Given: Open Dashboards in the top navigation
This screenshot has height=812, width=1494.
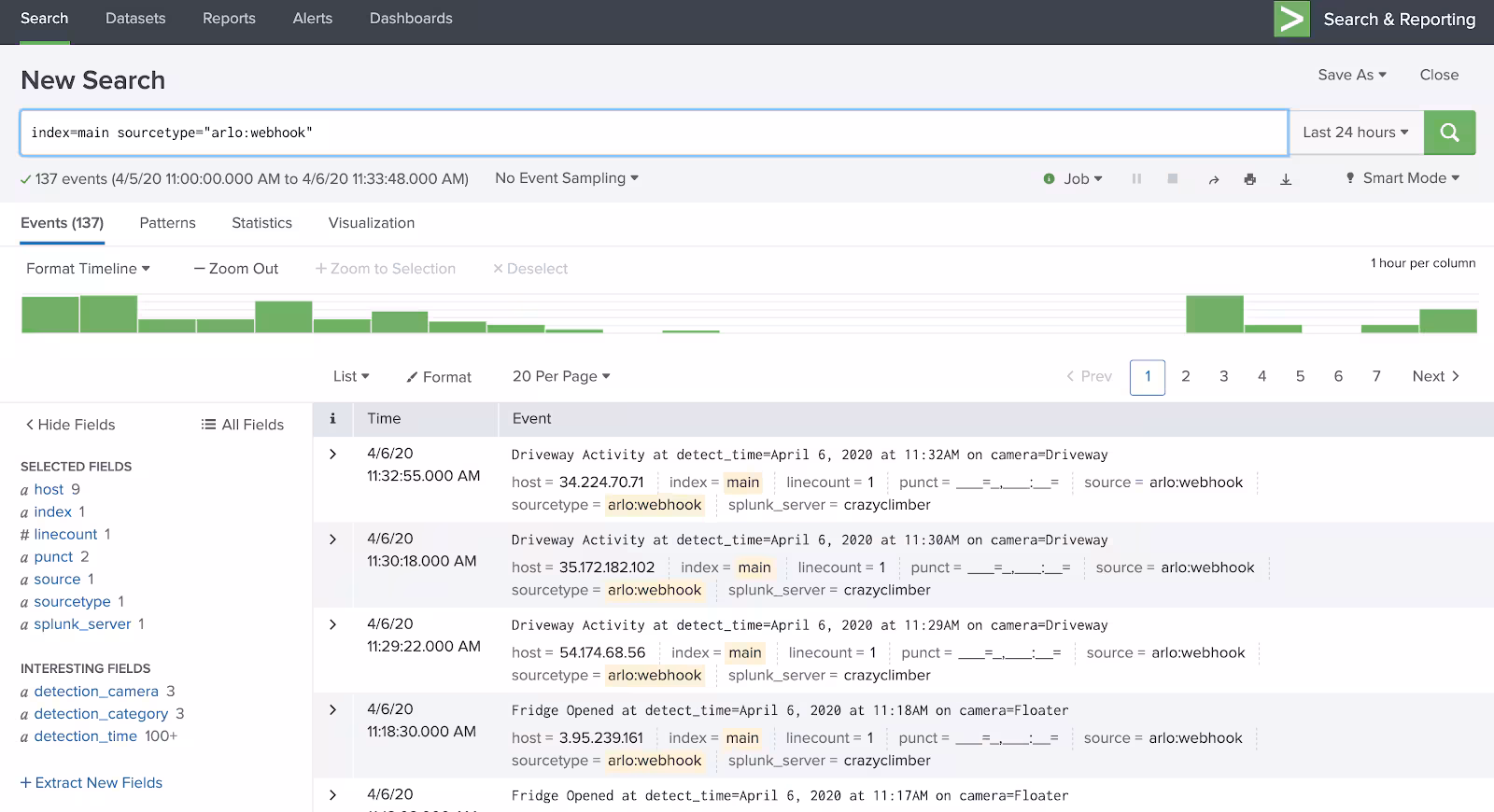Looking at the screenshot, I should click(411, 19).
